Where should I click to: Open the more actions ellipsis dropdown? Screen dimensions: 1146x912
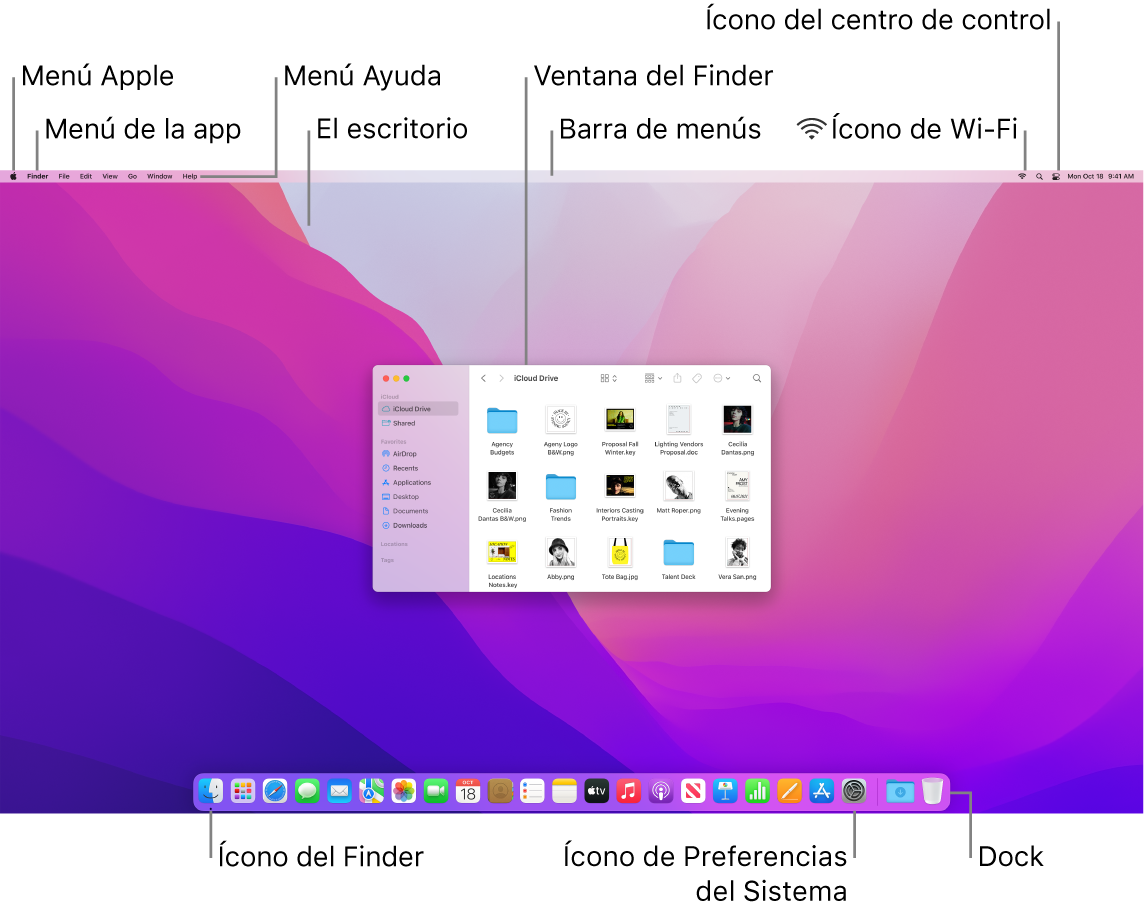pos(719,378)
